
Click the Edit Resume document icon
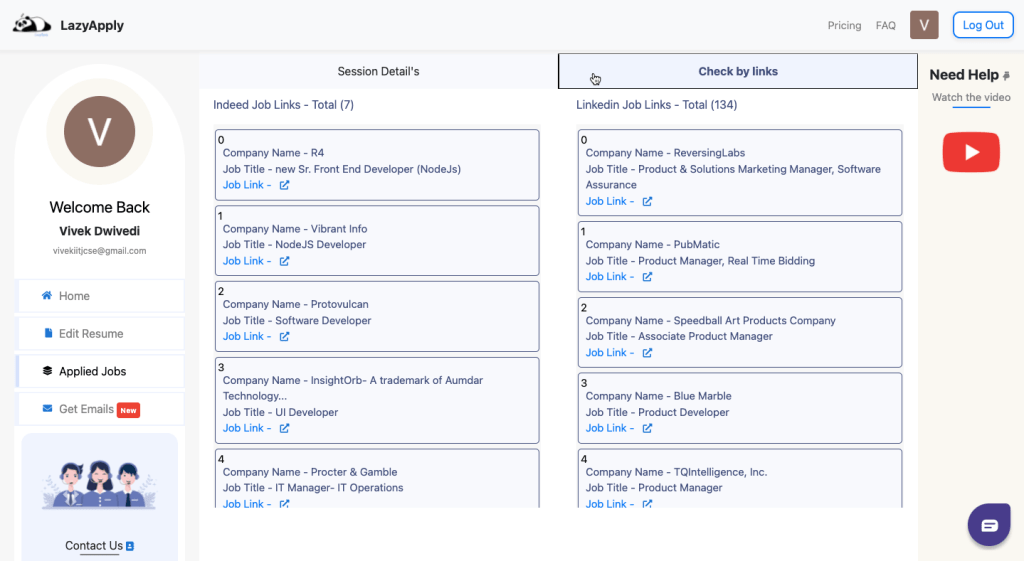48,333
